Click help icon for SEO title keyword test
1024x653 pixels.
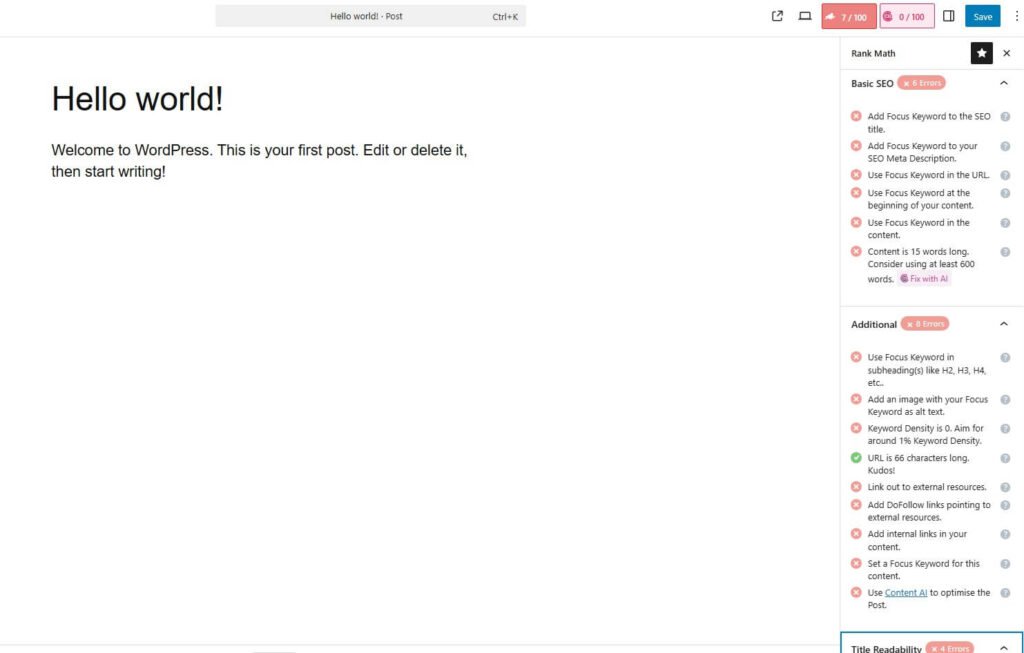1005,117
